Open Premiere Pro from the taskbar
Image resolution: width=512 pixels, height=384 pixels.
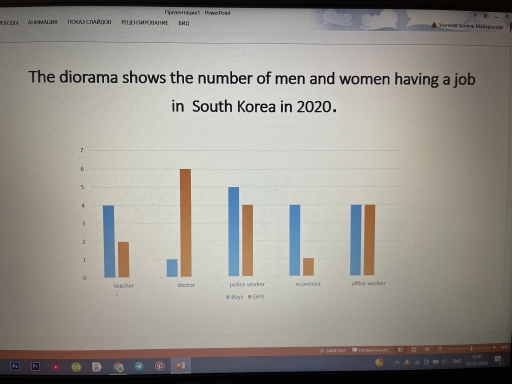(35, 367)
